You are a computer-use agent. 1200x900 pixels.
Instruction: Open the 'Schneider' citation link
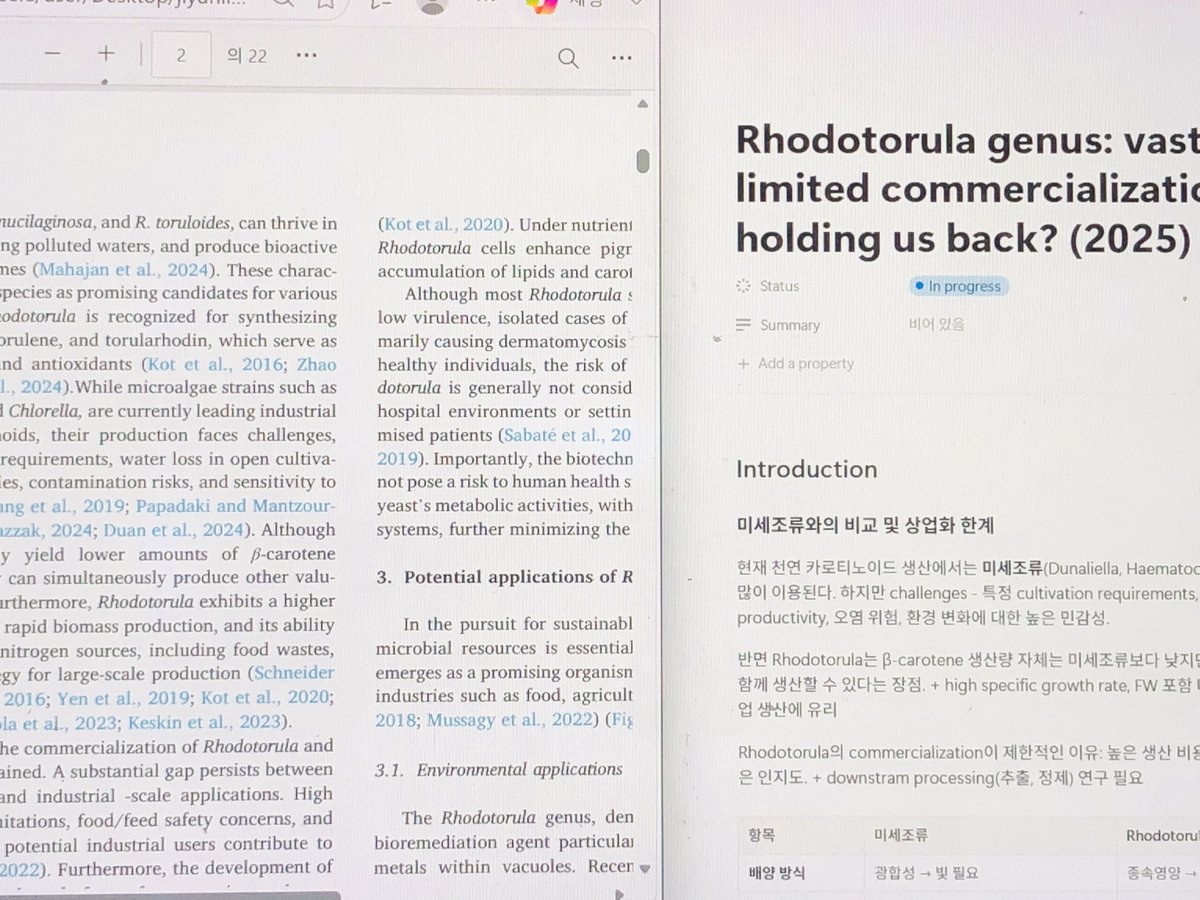pos(295,673)
